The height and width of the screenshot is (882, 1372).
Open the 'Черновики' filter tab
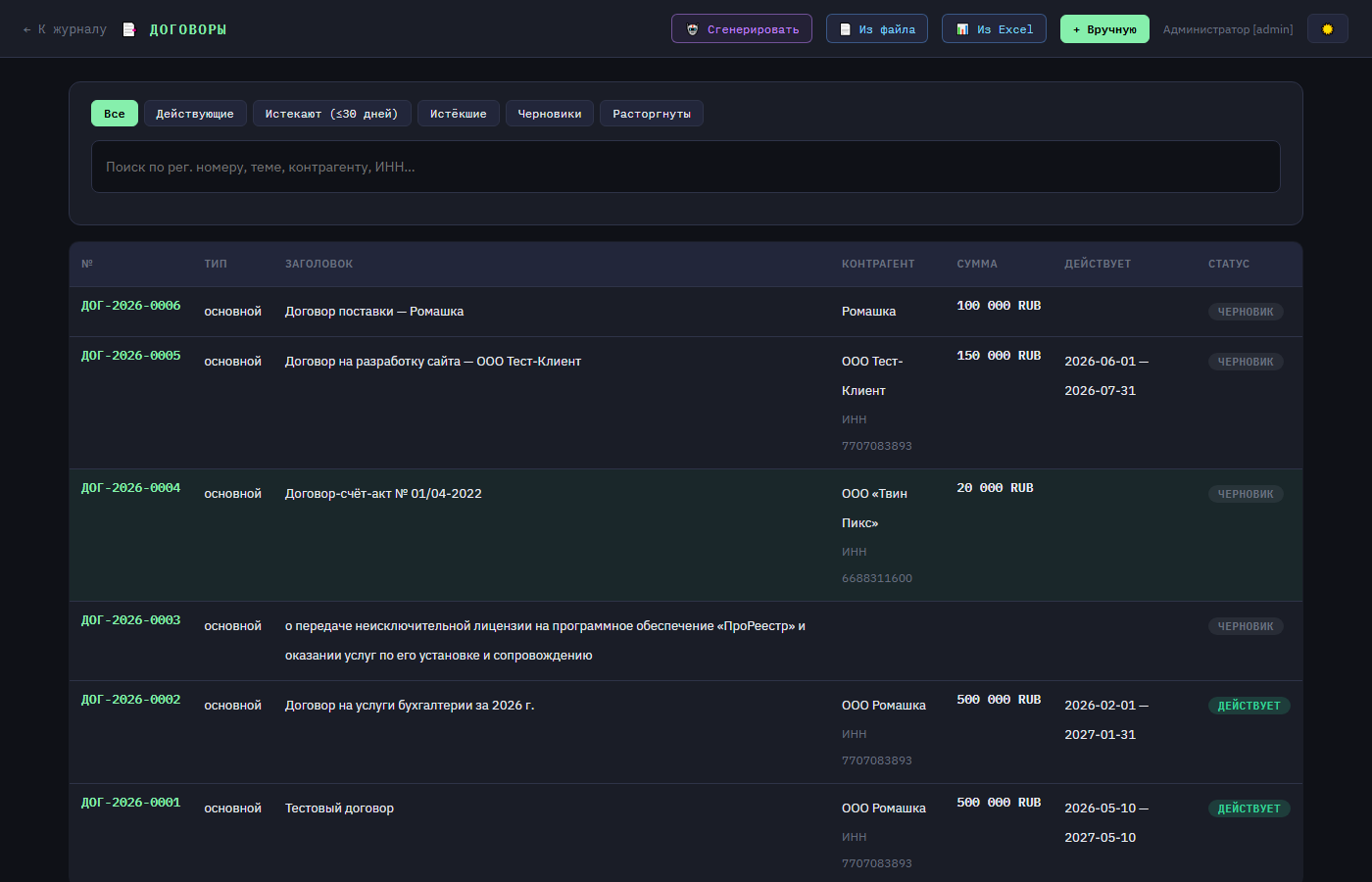550,114
